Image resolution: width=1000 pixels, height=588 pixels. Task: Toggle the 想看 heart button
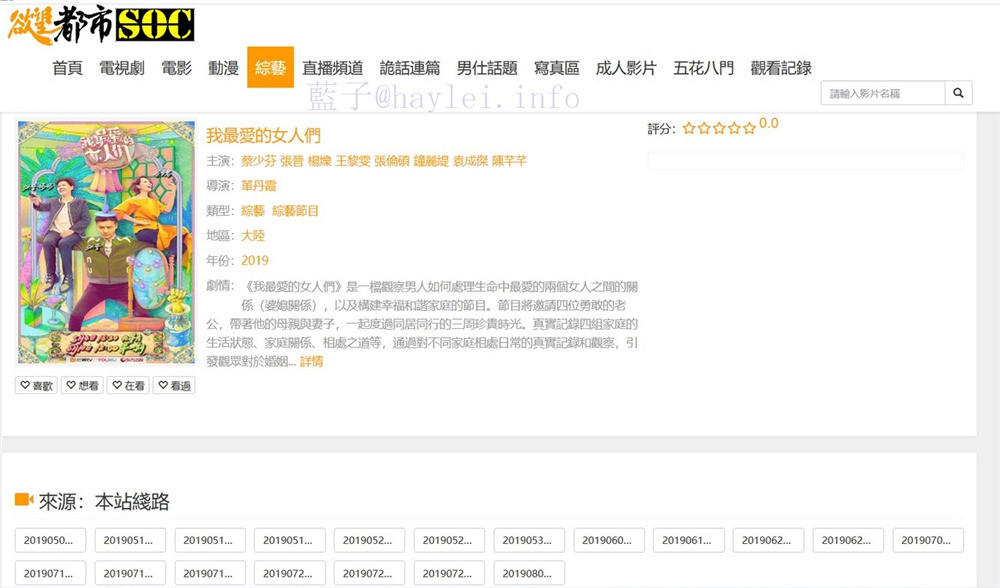(x=82, y=385)
